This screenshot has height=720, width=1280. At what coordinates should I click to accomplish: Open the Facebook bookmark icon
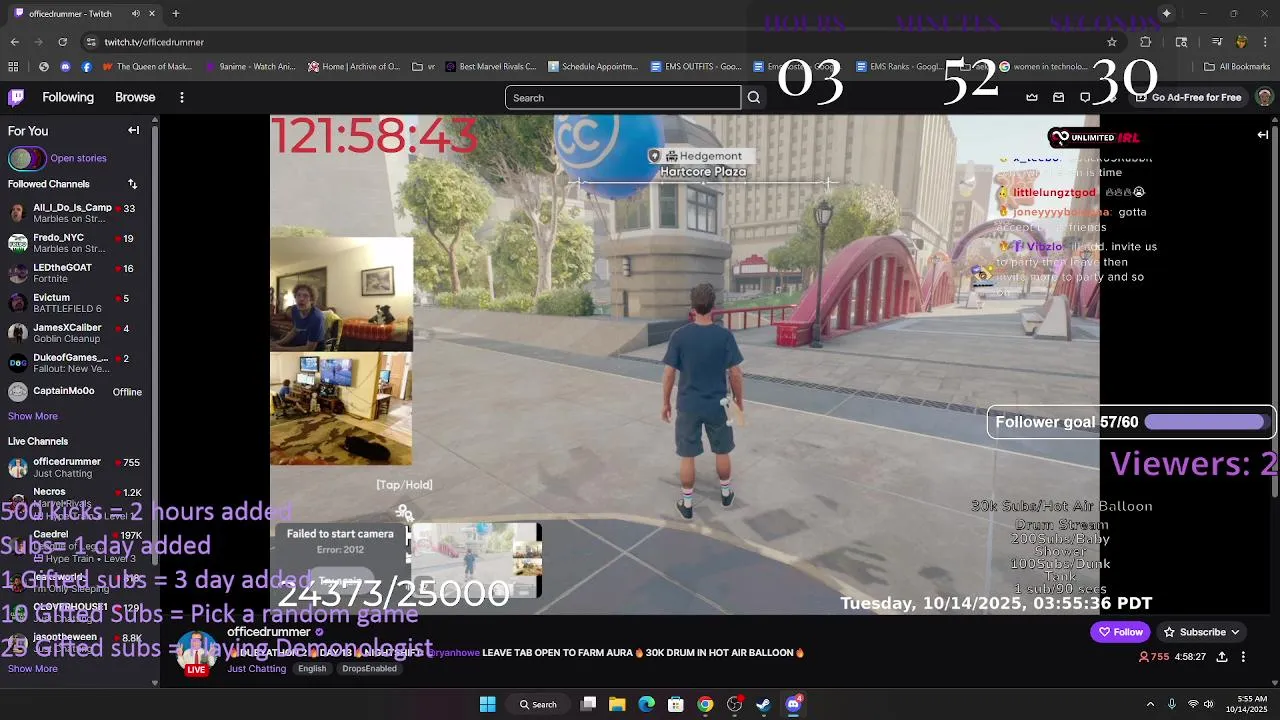(x=86, y=67)
